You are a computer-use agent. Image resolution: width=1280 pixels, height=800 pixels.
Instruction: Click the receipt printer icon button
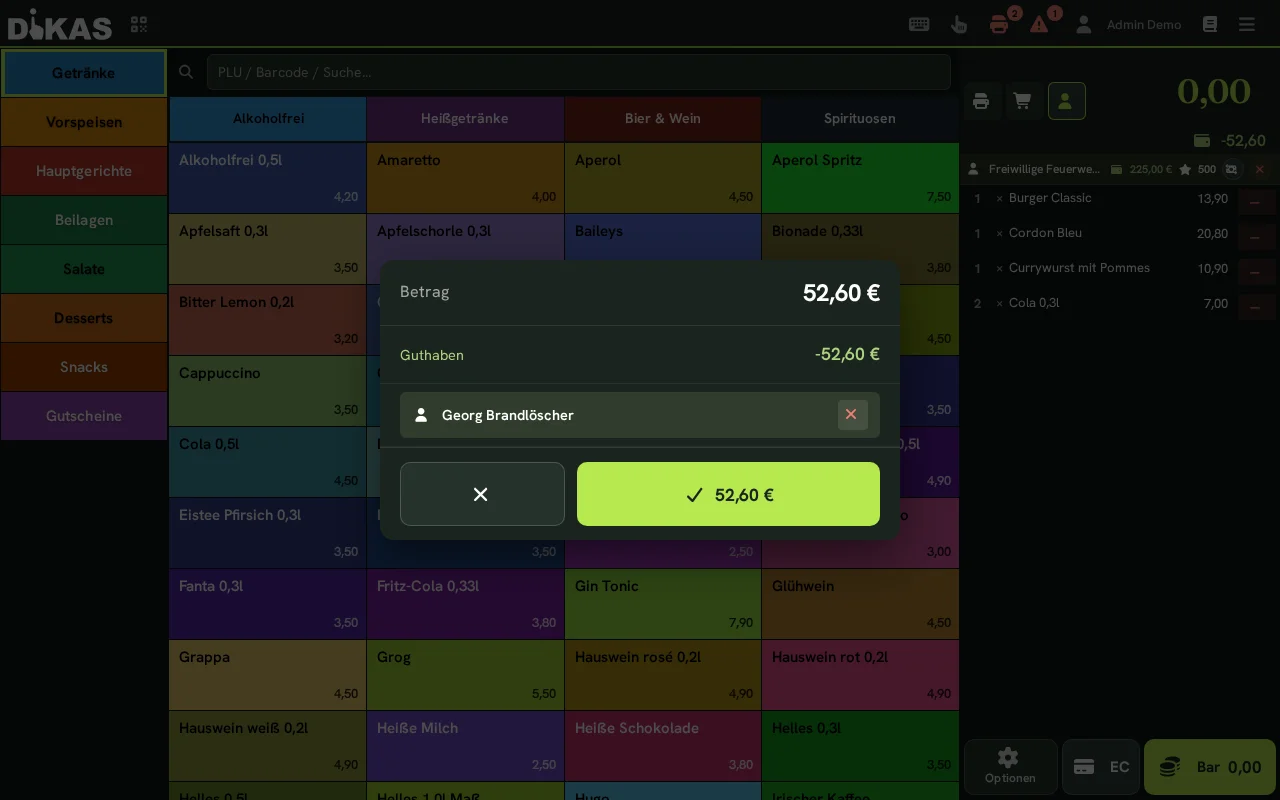[x=981, y=101]
